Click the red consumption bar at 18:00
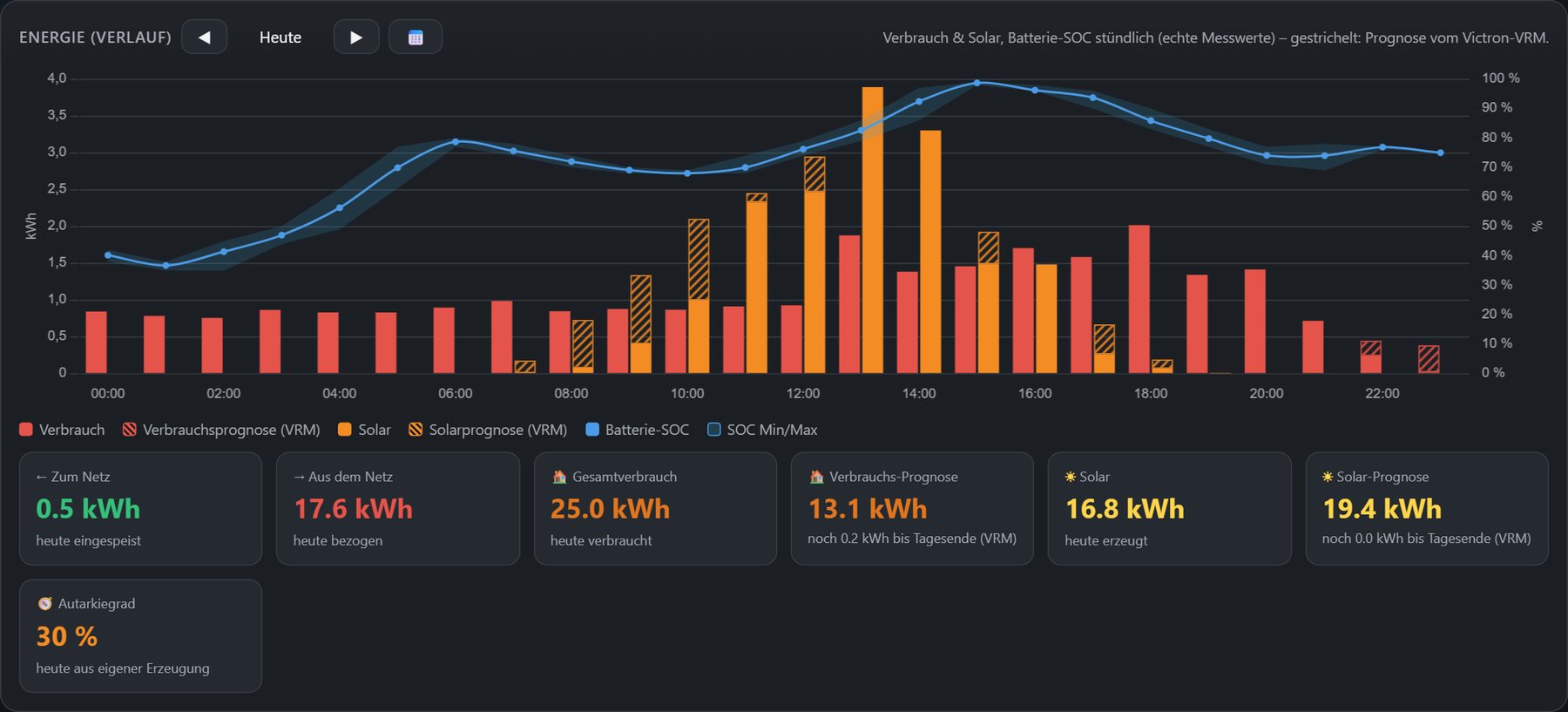Screen dimensions: 1568x712 (x=1139, y=299)
